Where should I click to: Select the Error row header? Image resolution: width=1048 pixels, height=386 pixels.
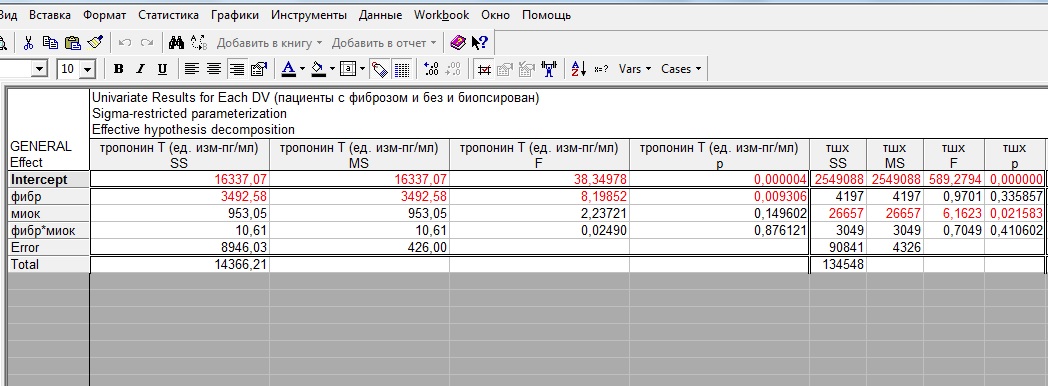(x=48, y=247)
